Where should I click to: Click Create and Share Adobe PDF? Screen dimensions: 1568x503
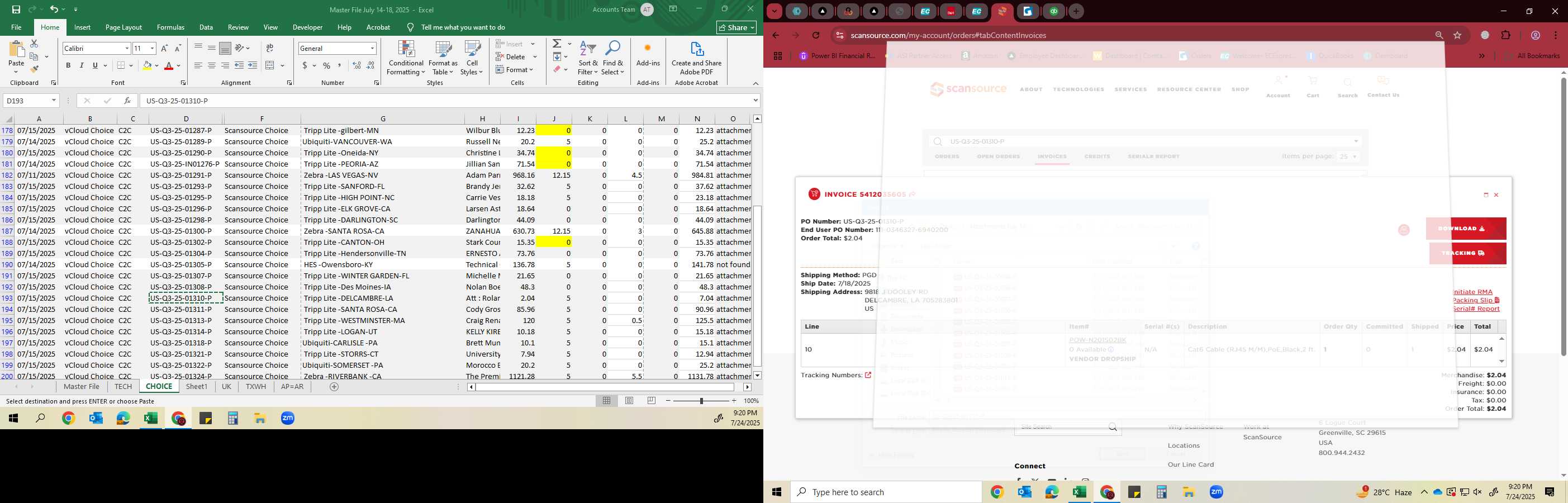[x=696, y=59]
